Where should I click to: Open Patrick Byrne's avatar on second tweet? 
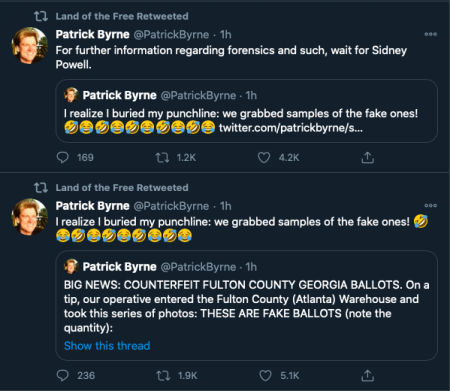[x=30, y=217]
